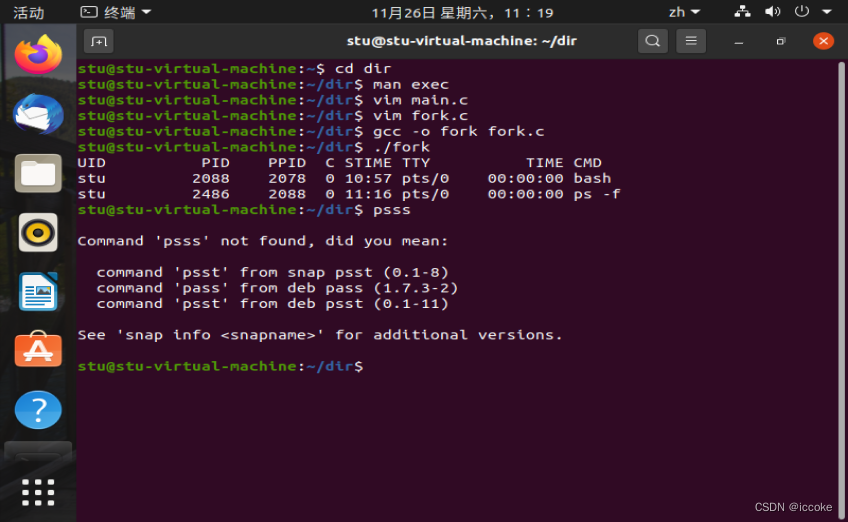Click the TTY column header
The image size is (848, 522).
[x=416, y=163]
